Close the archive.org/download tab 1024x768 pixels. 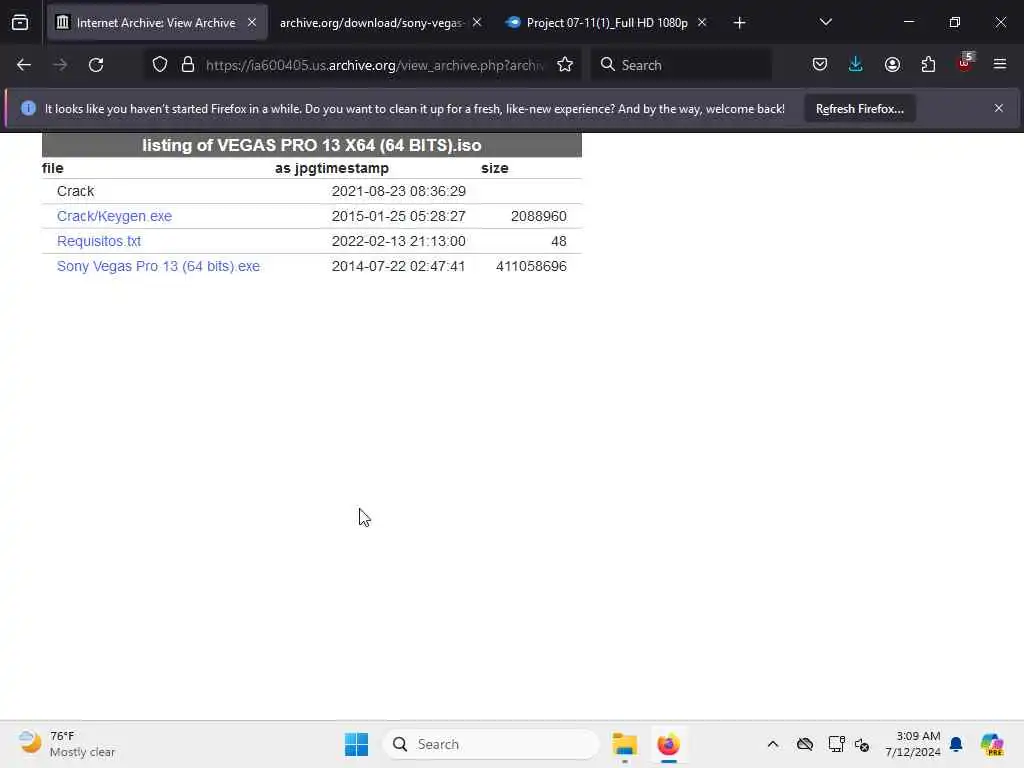click(x=477, y=22)
